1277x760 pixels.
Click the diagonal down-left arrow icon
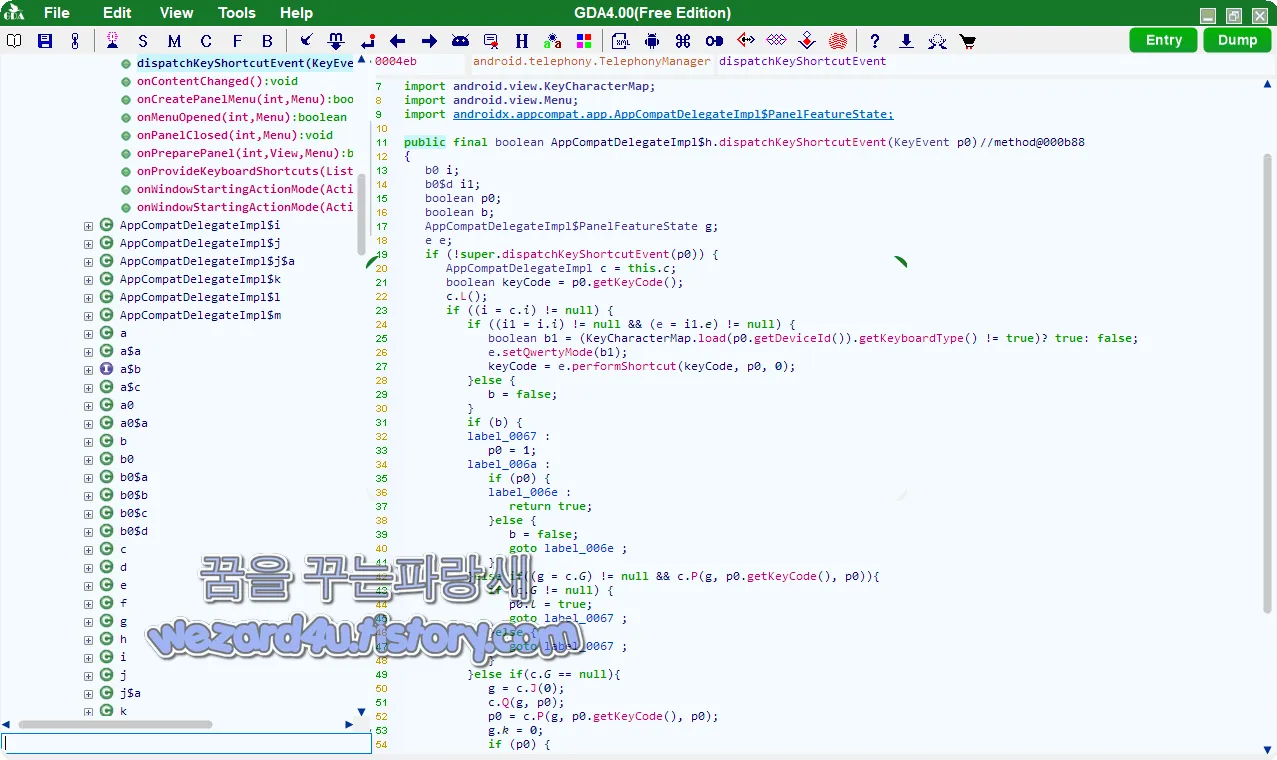click(x=307, y=41)
